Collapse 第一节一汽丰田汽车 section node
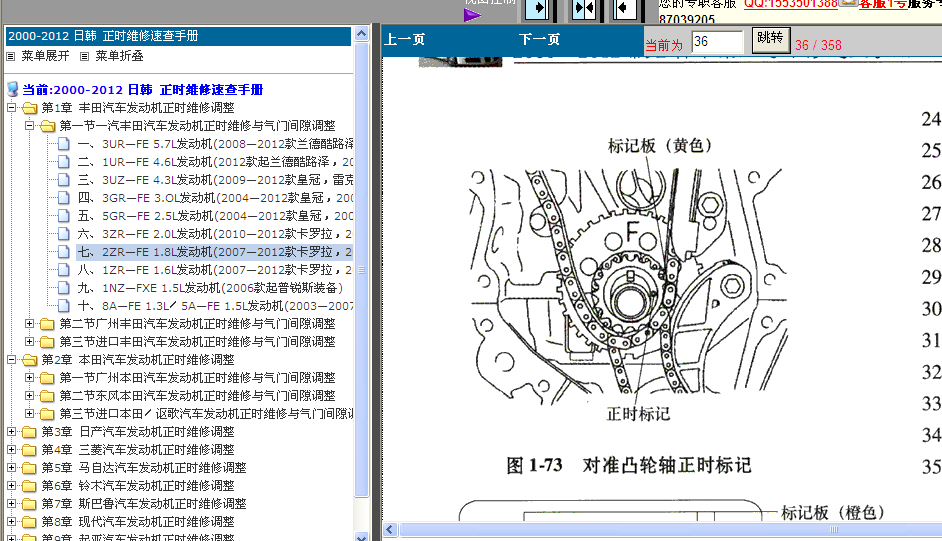942x541 pixels. click(29, 125)
